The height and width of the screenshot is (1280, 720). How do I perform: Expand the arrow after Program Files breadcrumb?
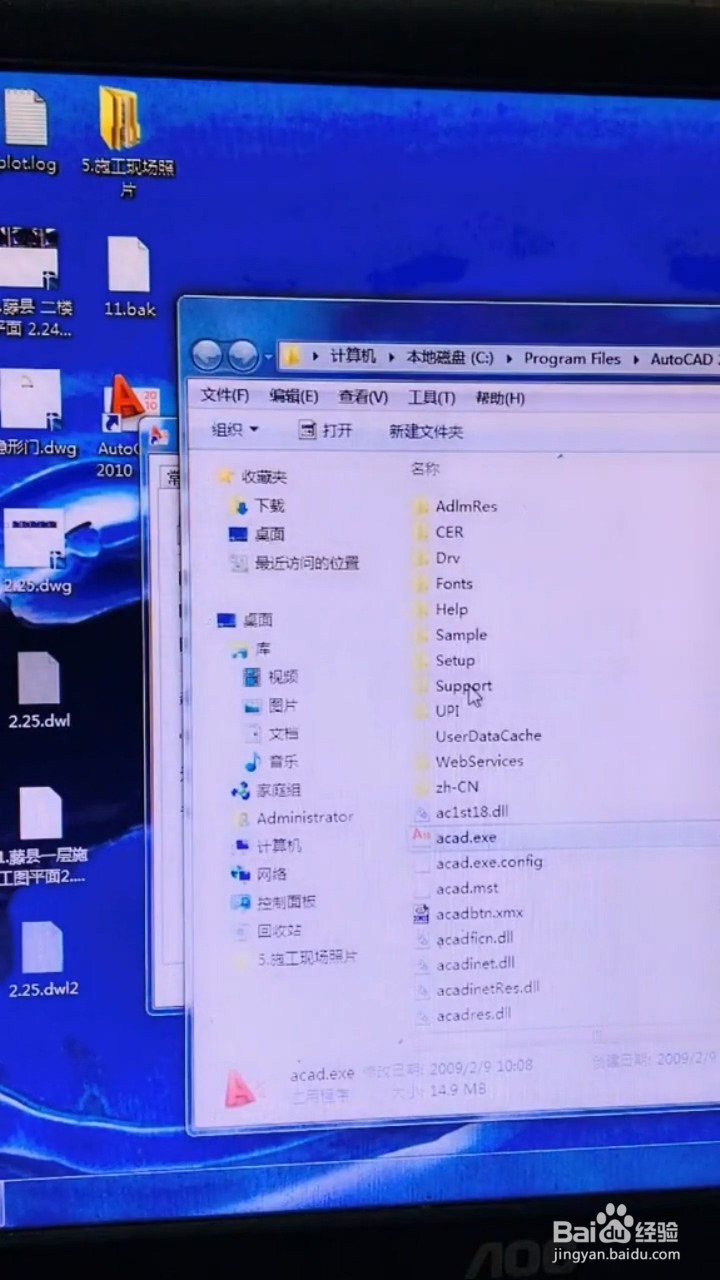point(636,359)
